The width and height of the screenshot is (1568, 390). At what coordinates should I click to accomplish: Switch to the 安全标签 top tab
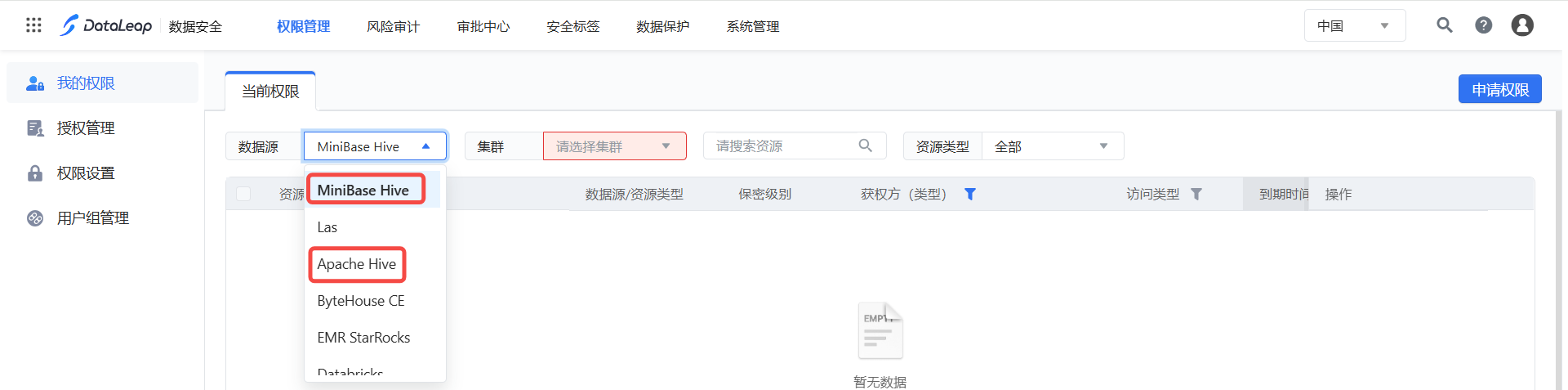coord(573,26)
